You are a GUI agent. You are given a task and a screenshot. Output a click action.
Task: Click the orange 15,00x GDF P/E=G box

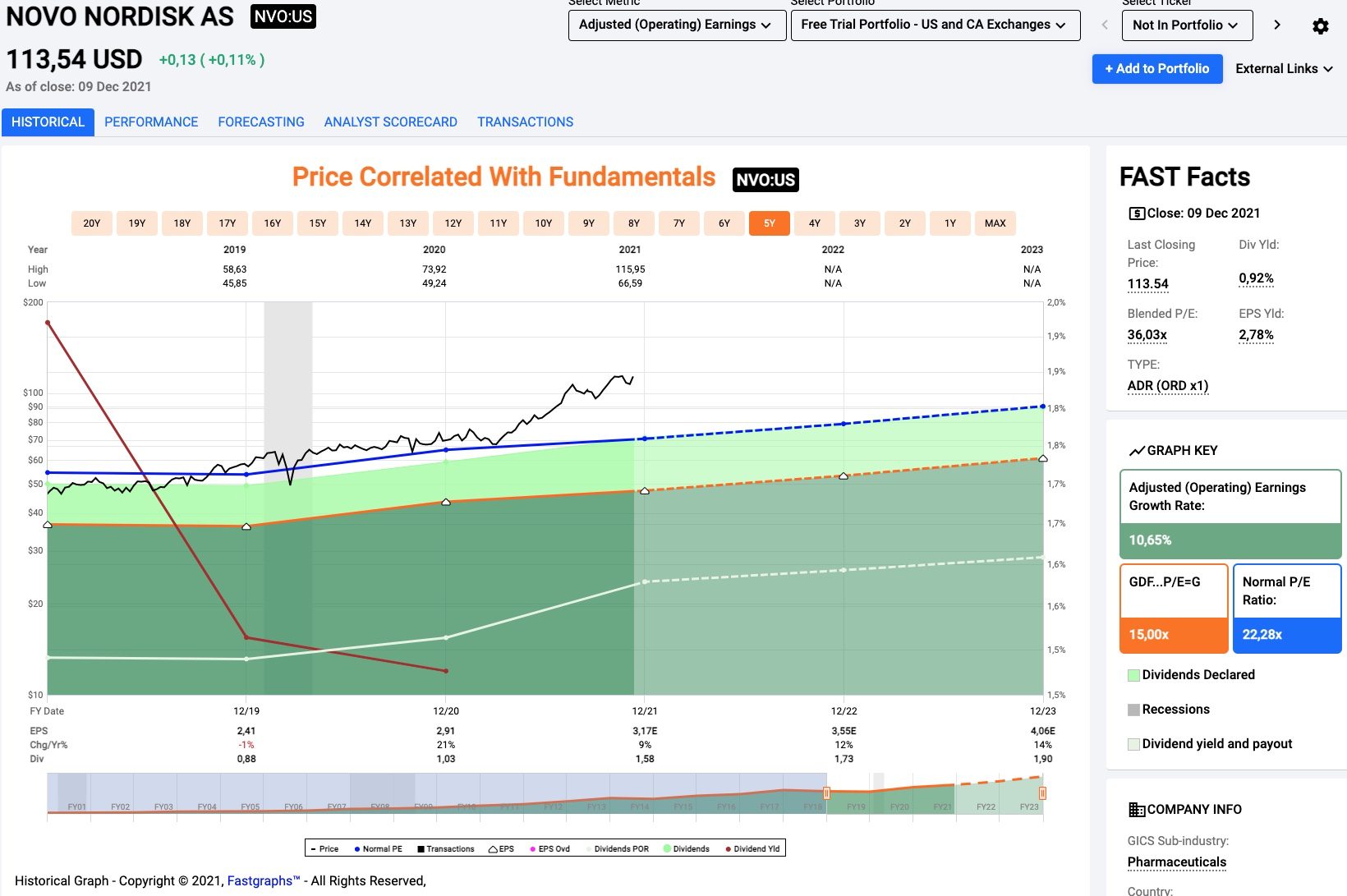click(x=1174, y=635)
